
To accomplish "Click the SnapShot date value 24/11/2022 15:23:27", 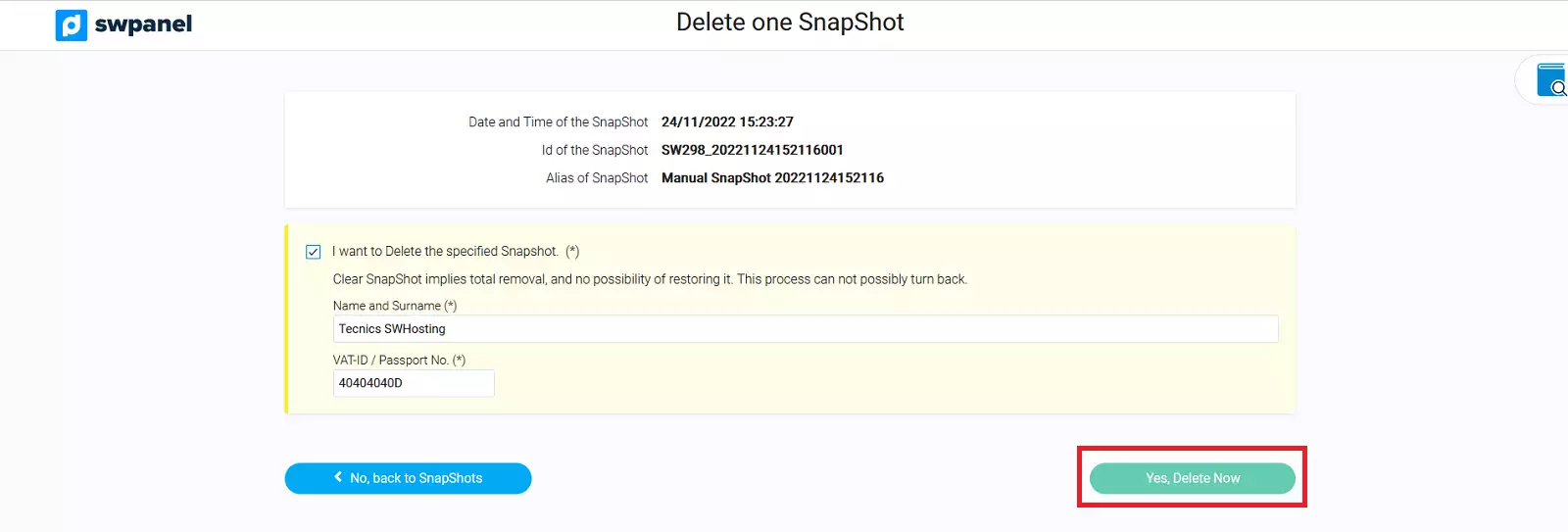I will pyautogui.click(x=727, y=122).
